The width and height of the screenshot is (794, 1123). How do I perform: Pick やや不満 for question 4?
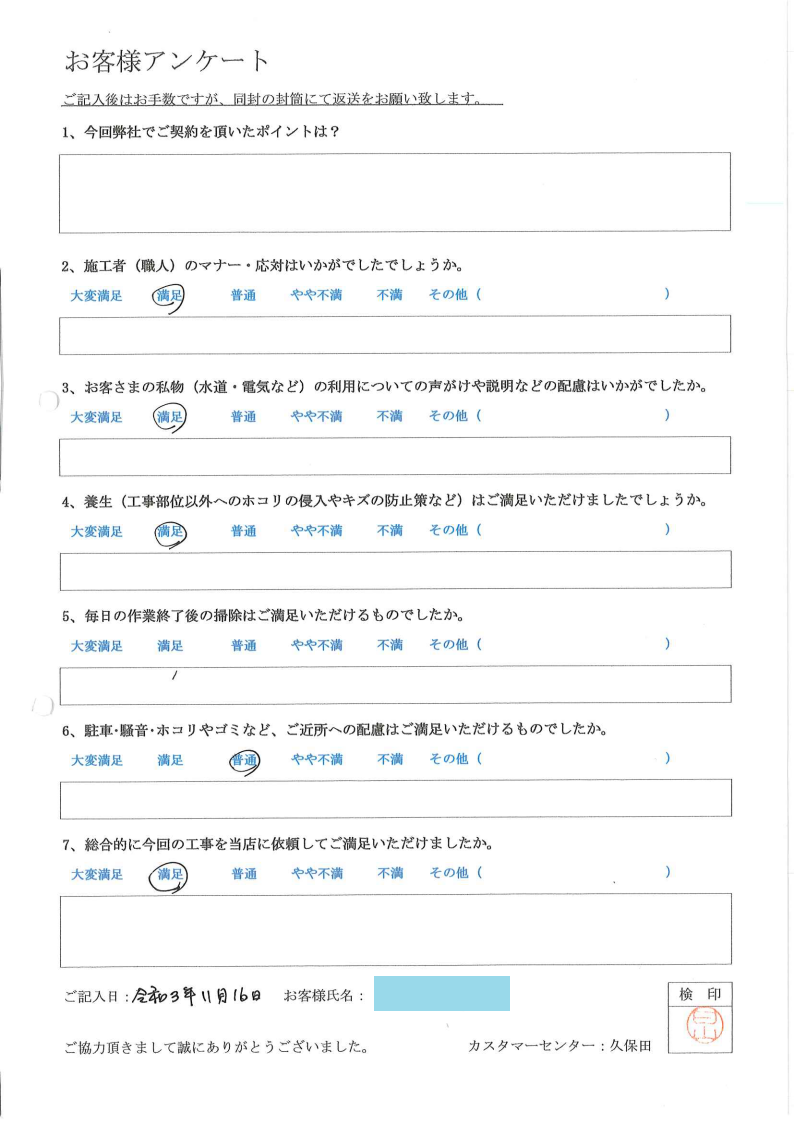click(x=316, y=531)
